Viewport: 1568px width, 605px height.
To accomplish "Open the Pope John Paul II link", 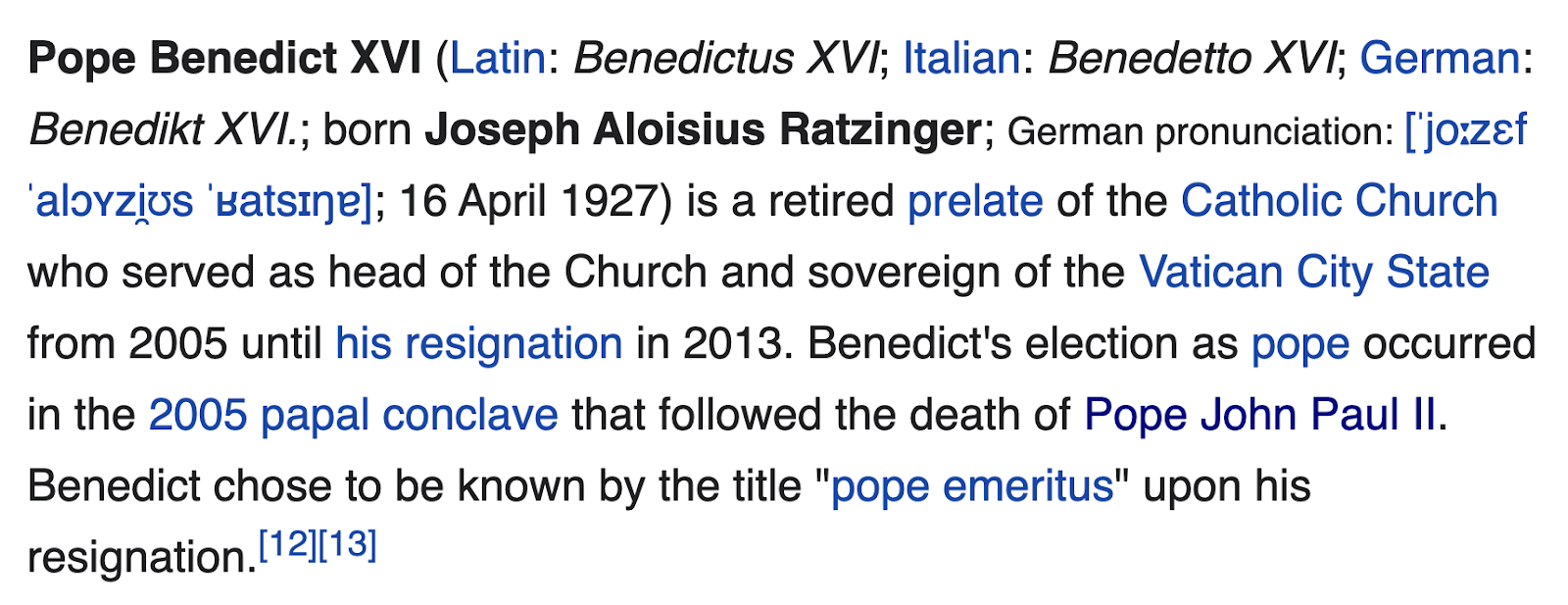I will pos(1260,416).
